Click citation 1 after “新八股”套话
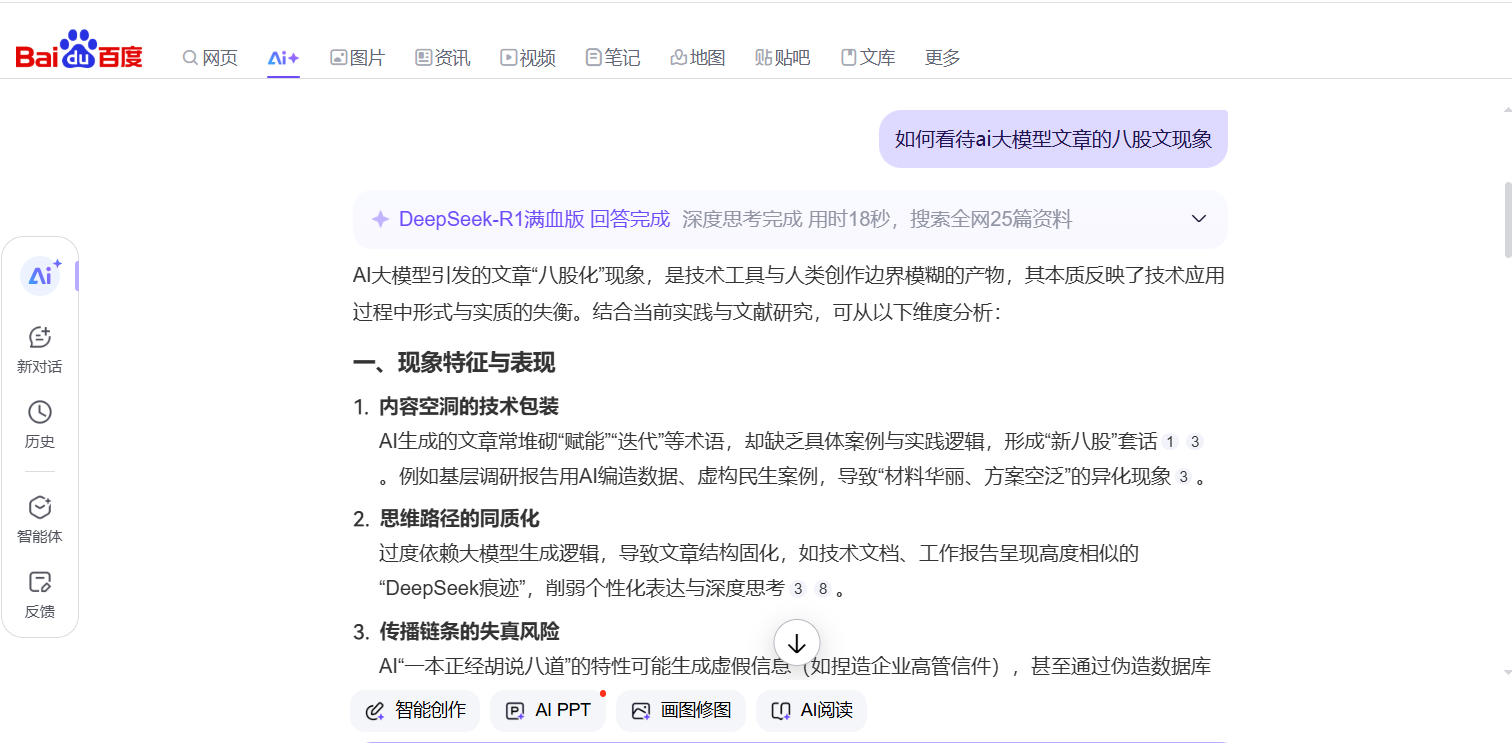Screen dimensions: 1512x743 pos(1170,442)
